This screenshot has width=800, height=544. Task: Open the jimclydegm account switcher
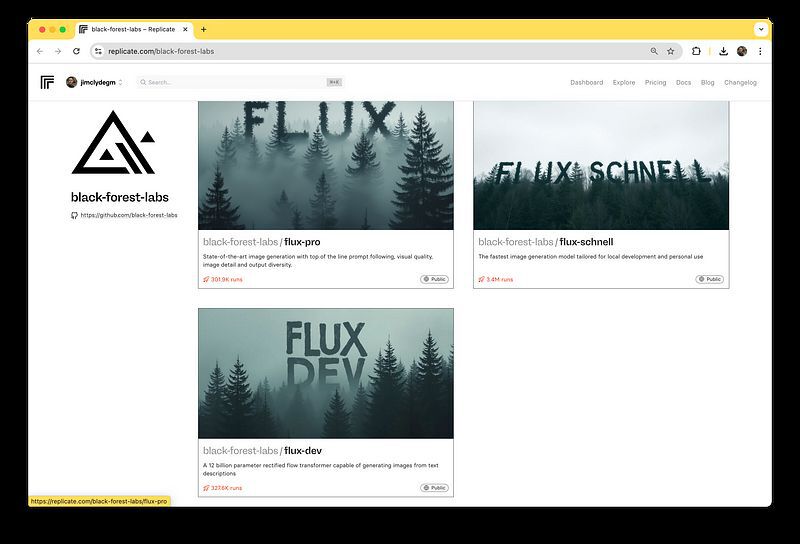[94, 82]
